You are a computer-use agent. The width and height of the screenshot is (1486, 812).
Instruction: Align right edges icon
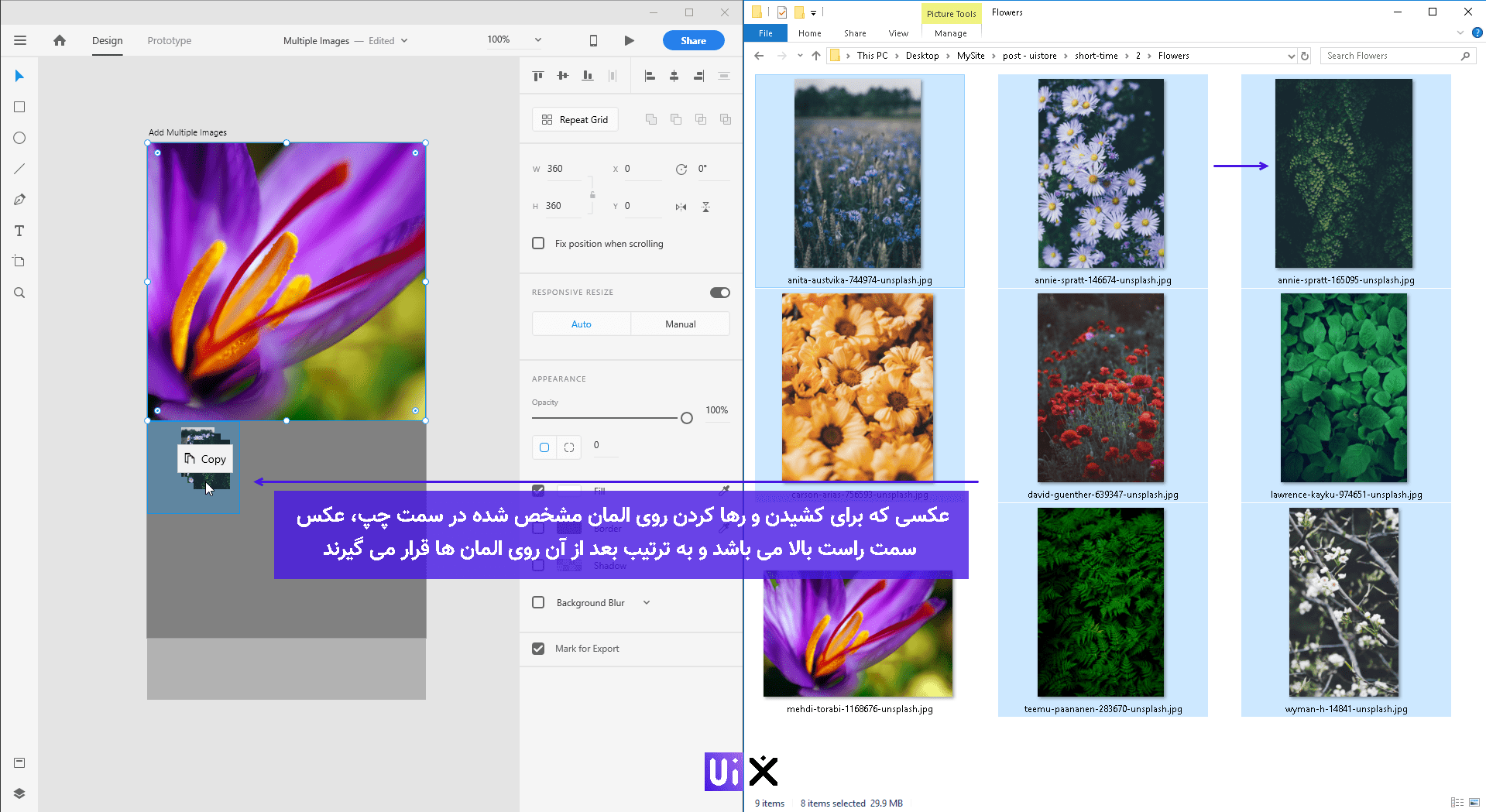coord(699,76)
